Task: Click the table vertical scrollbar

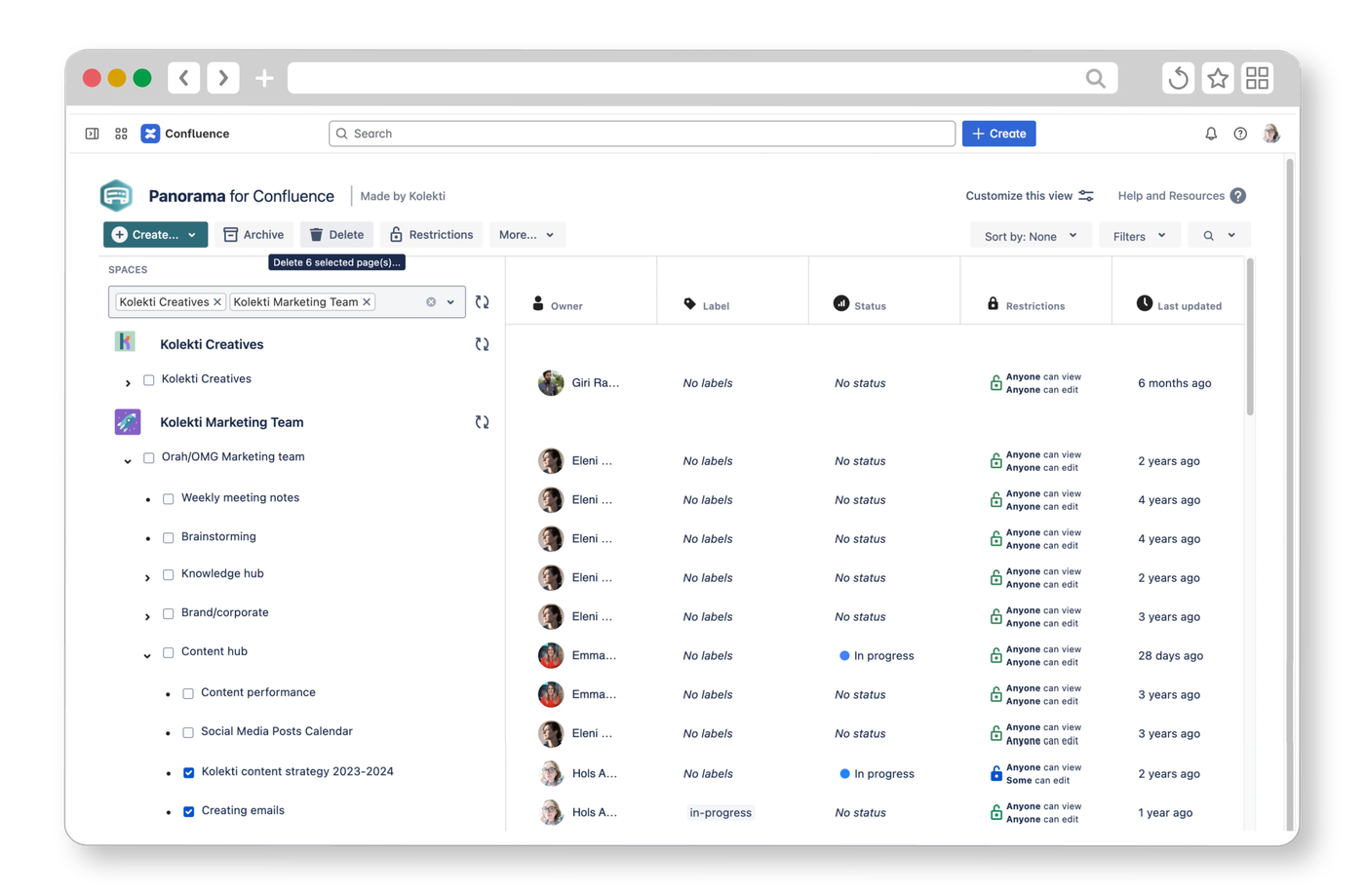Action: click(1250, 337)
